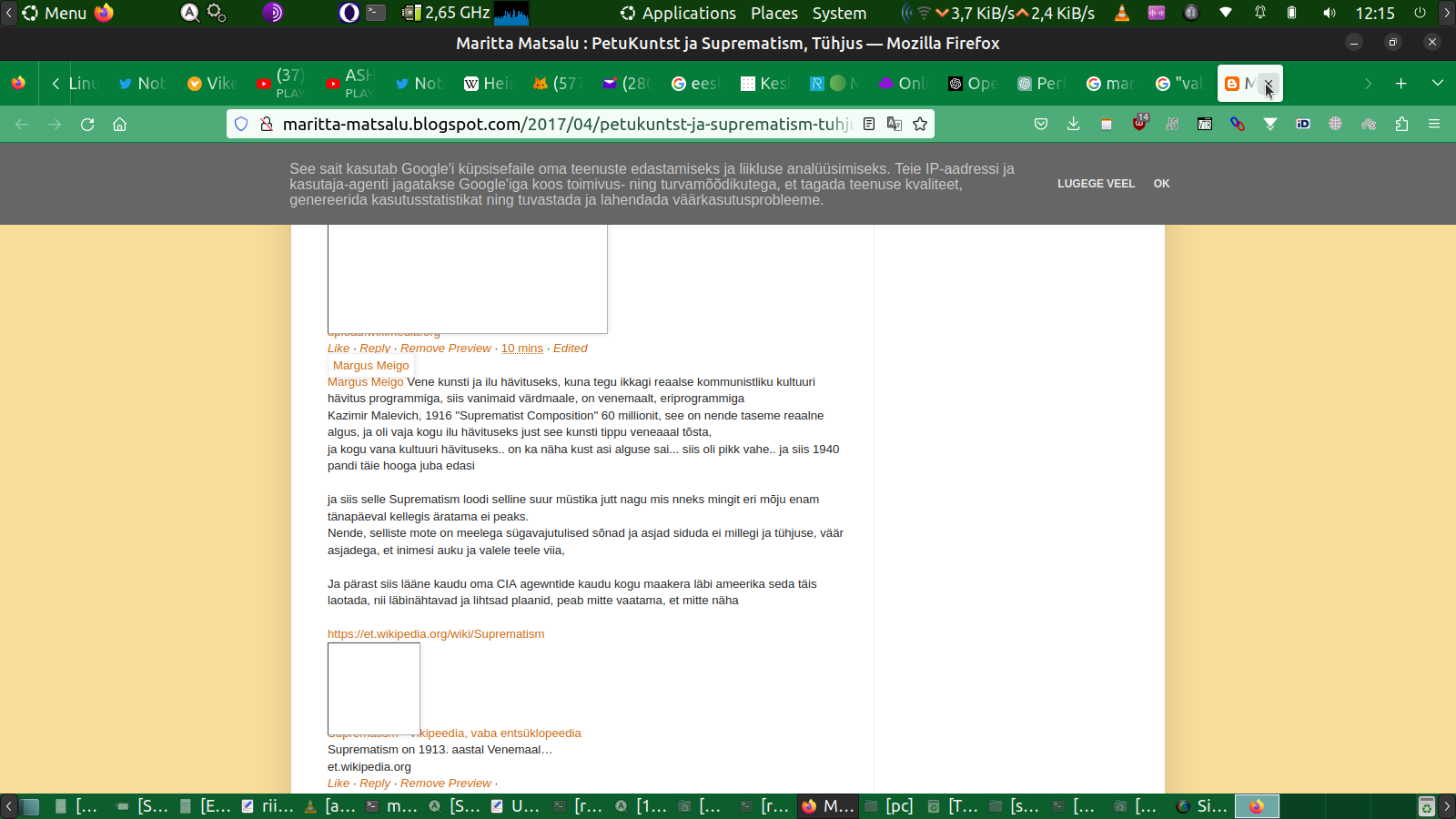This screenshot has height=819, width=1456.
Task: Click the Margus Meigo name tooltip
Action: [x=370, y=366]
